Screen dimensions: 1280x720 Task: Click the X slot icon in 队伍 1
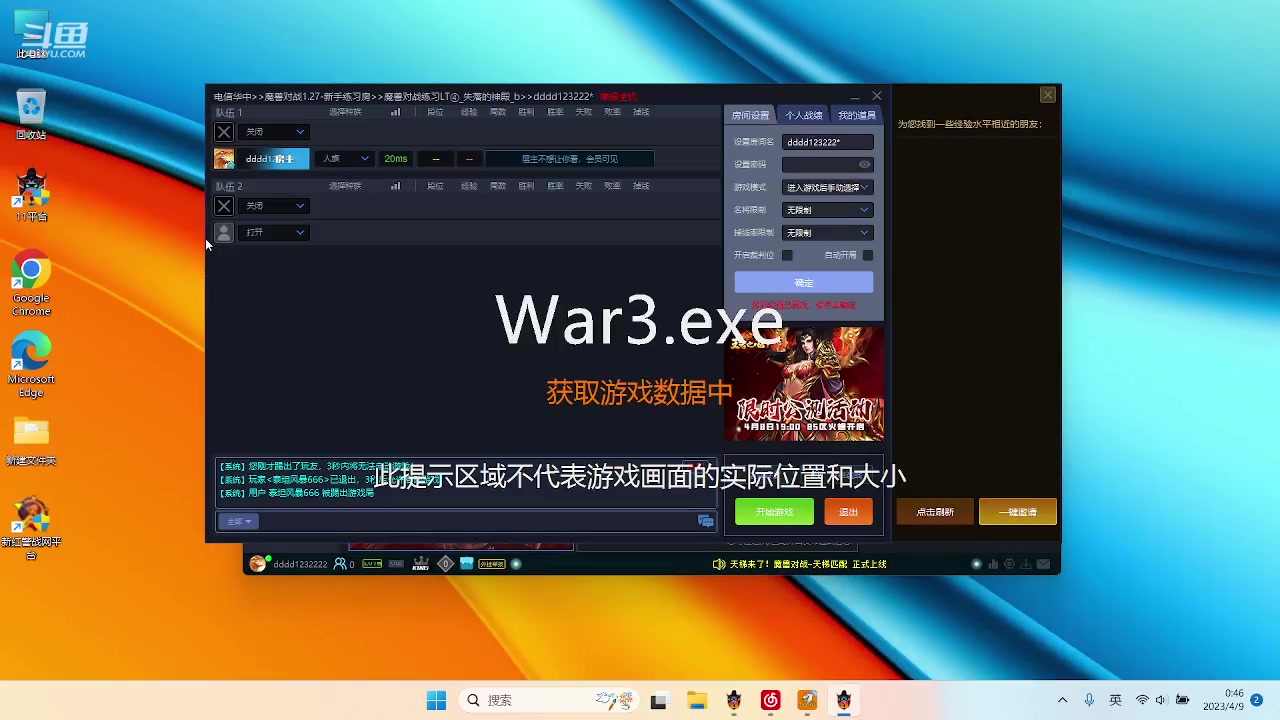click(224, 132)
